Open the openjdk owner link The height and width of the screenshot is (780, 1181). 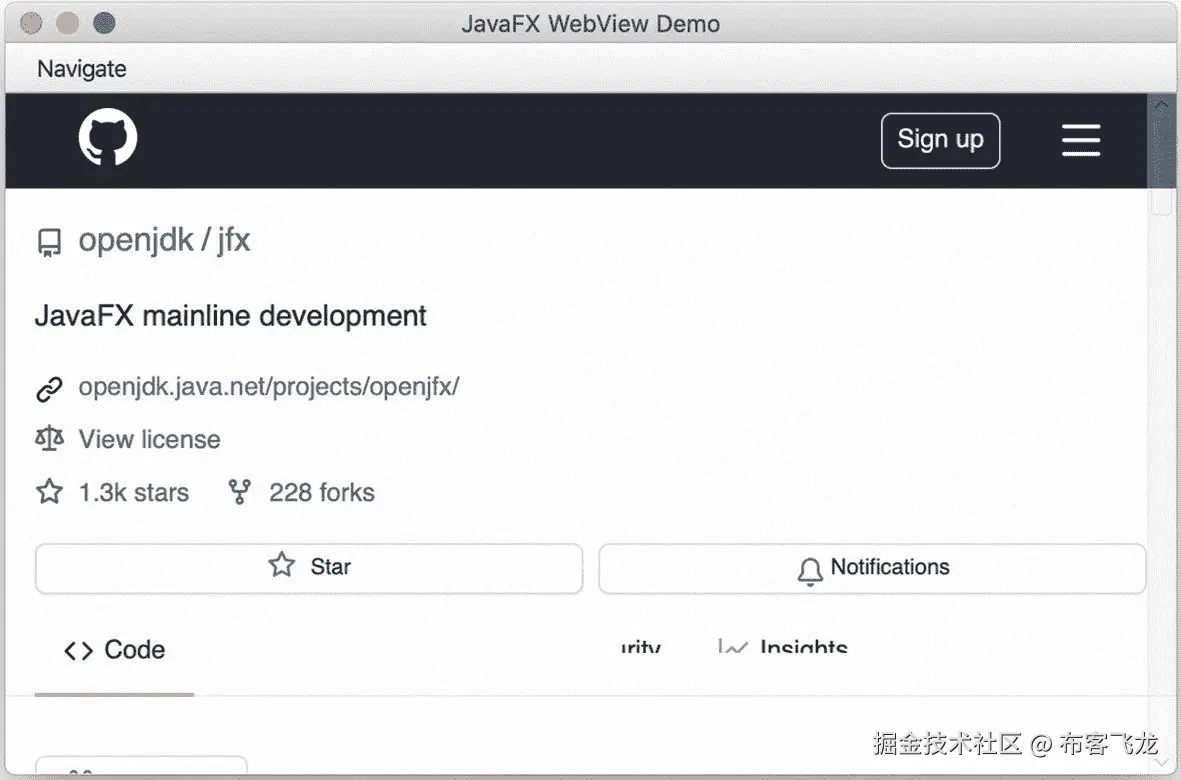[136, 240]
